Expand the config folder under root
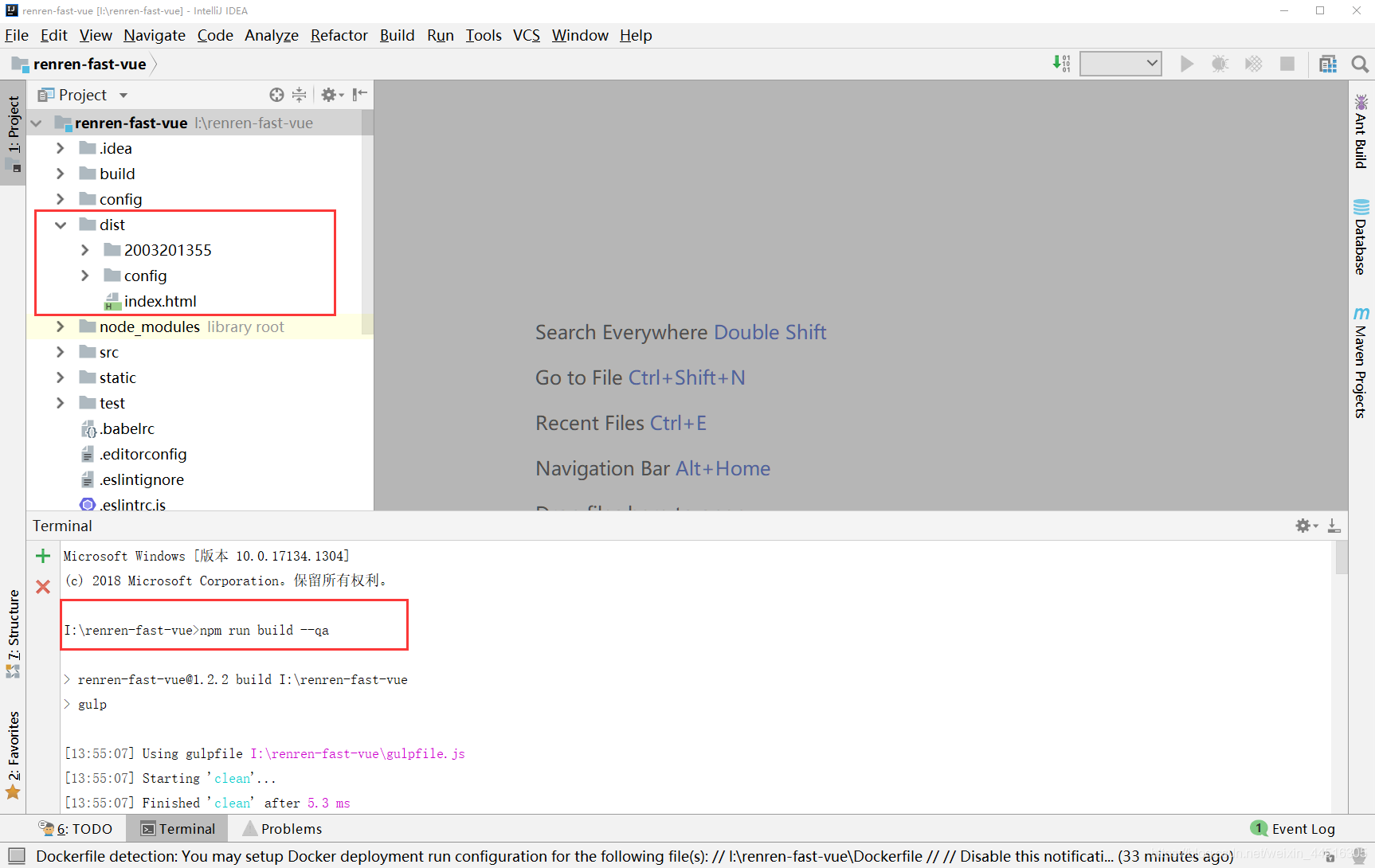 [x=61, y=199]
